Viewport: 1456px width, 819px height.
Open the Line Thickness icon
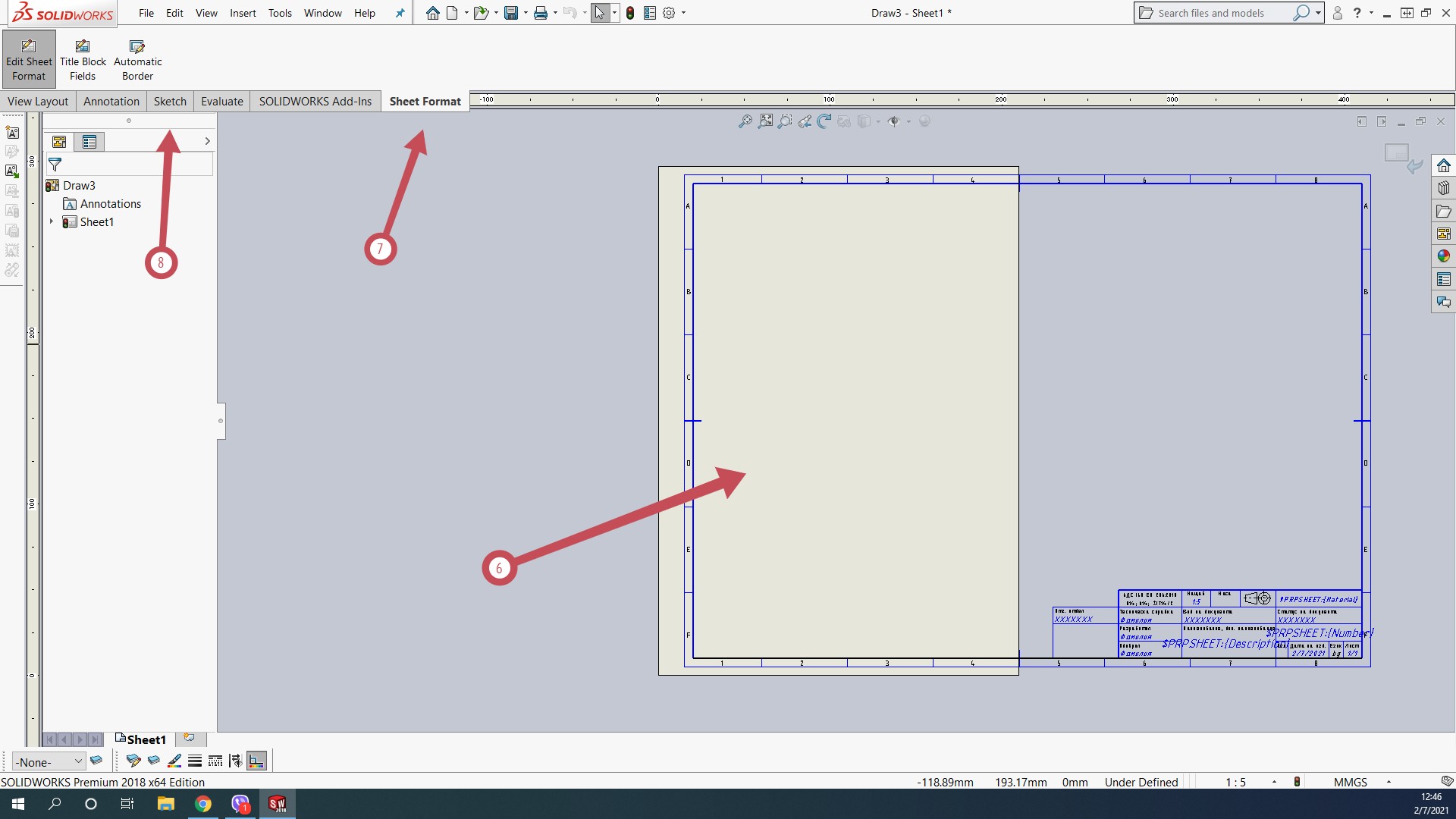pos(195,761)
